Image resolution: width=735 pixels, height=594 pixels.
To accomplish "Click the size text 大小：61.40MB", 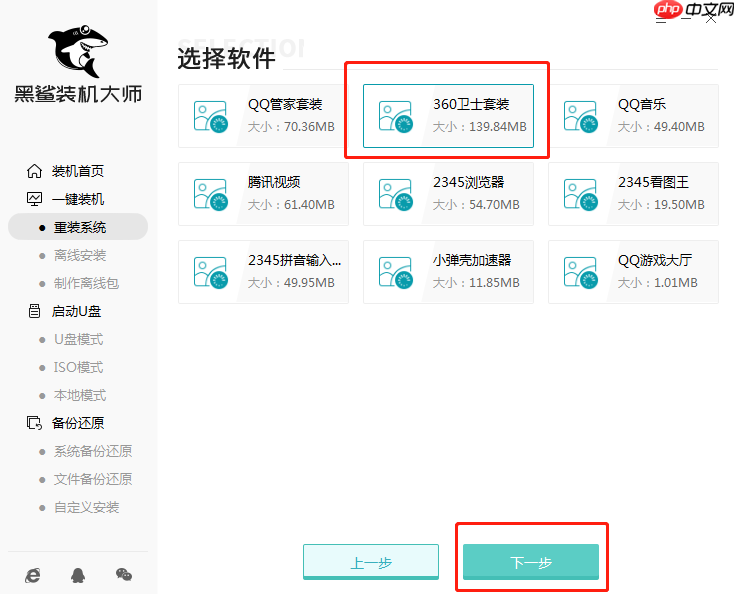I will 291,204.
